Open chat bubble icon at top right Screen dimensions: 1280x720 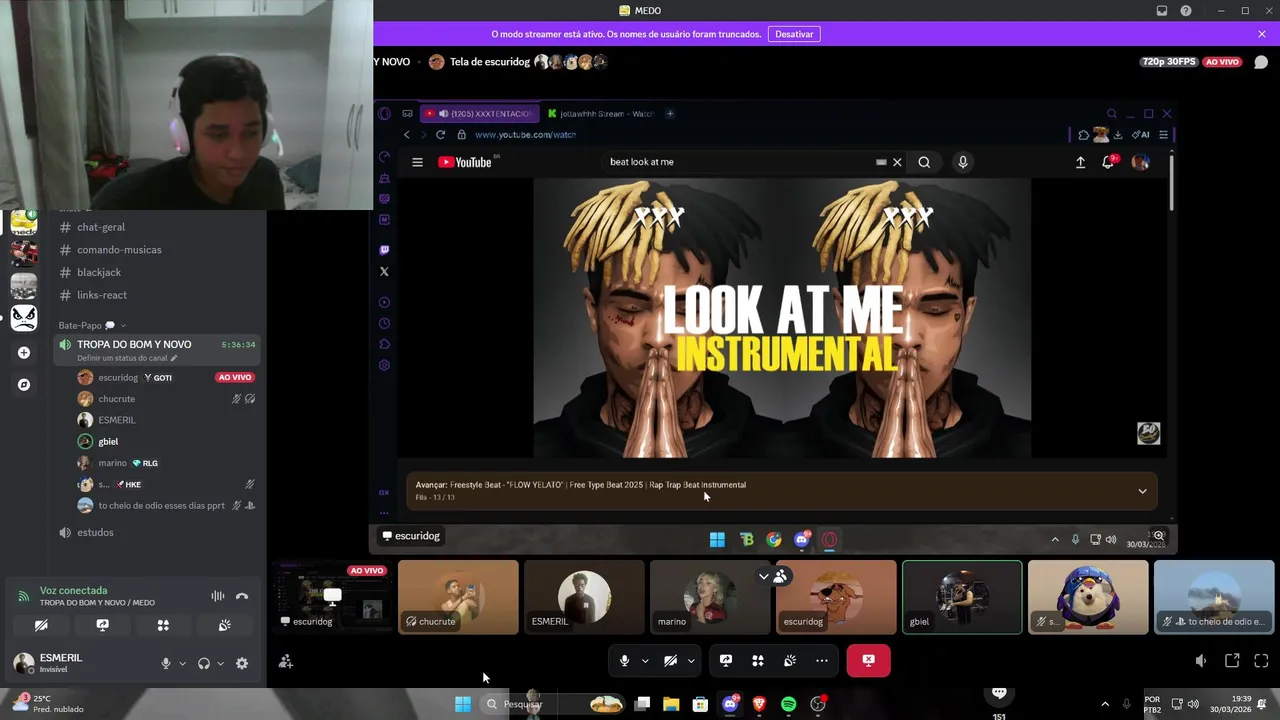pos(1260,62)
